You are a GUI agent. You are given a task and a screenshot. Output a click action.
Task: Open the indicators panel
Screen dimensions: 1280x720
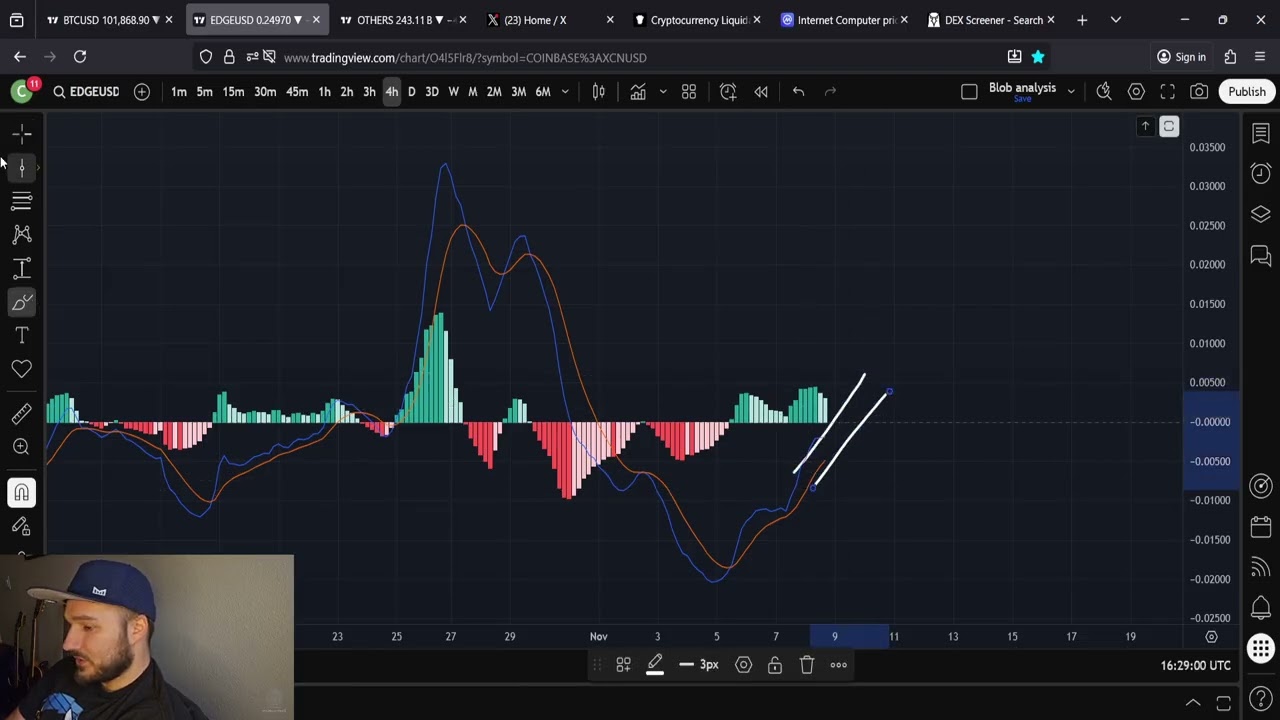click(x=637, y=92)
